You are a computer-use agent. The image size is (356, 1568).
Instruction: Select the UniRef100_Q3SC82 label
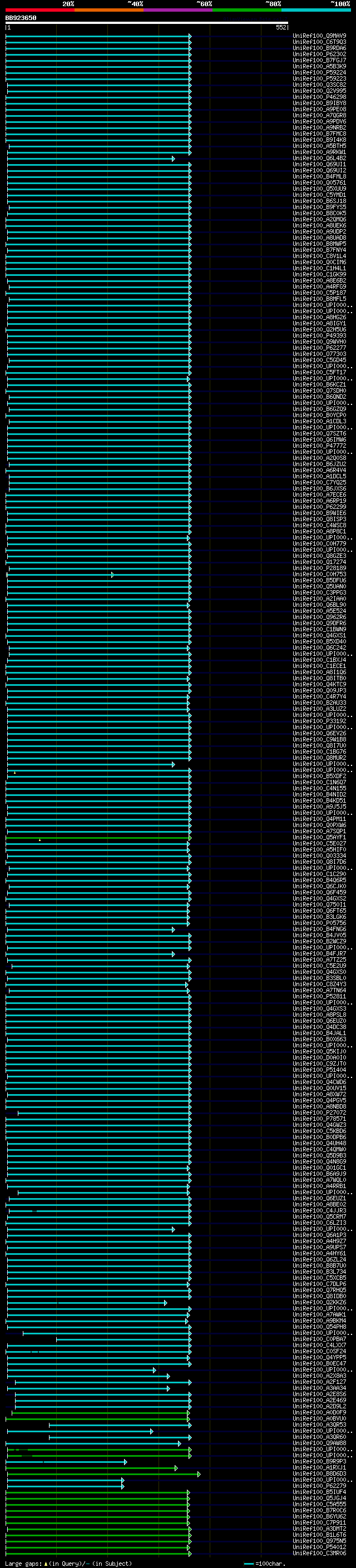pos(319,85)
